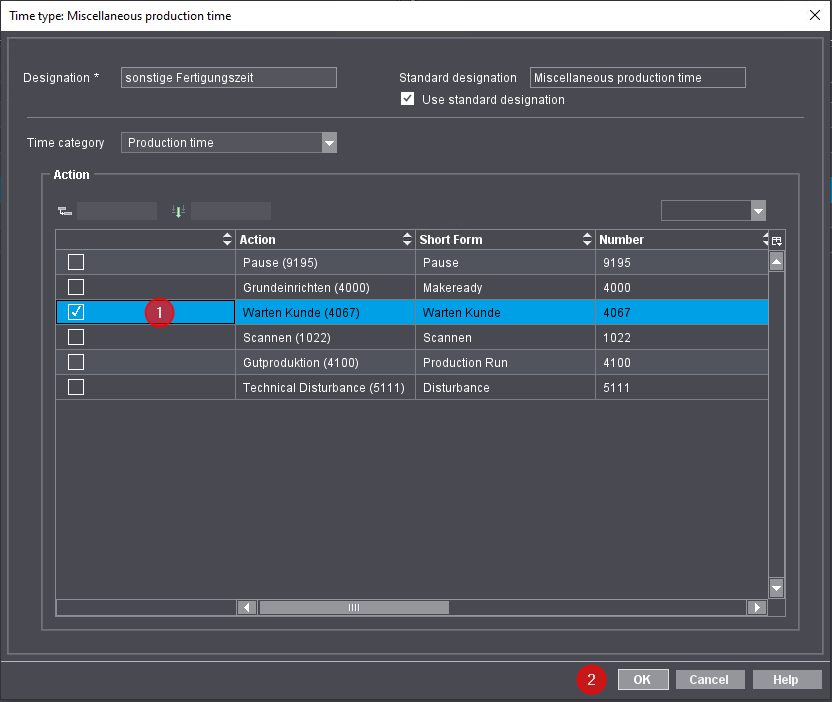Disable Use standard designation
Viewport: 832px width, 702px height.
click(x=407, y=99)
